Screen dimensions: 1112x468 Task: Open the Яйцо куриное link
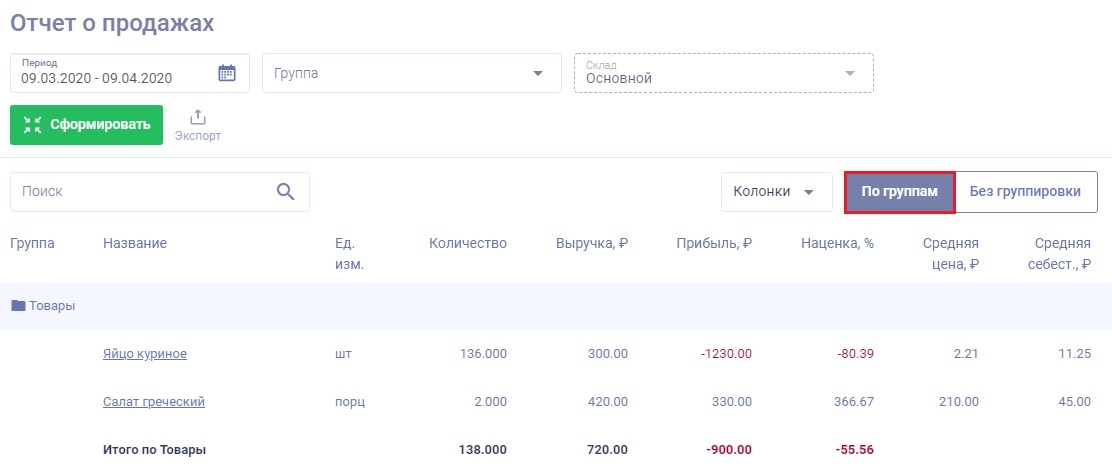[x=145, y=354]
